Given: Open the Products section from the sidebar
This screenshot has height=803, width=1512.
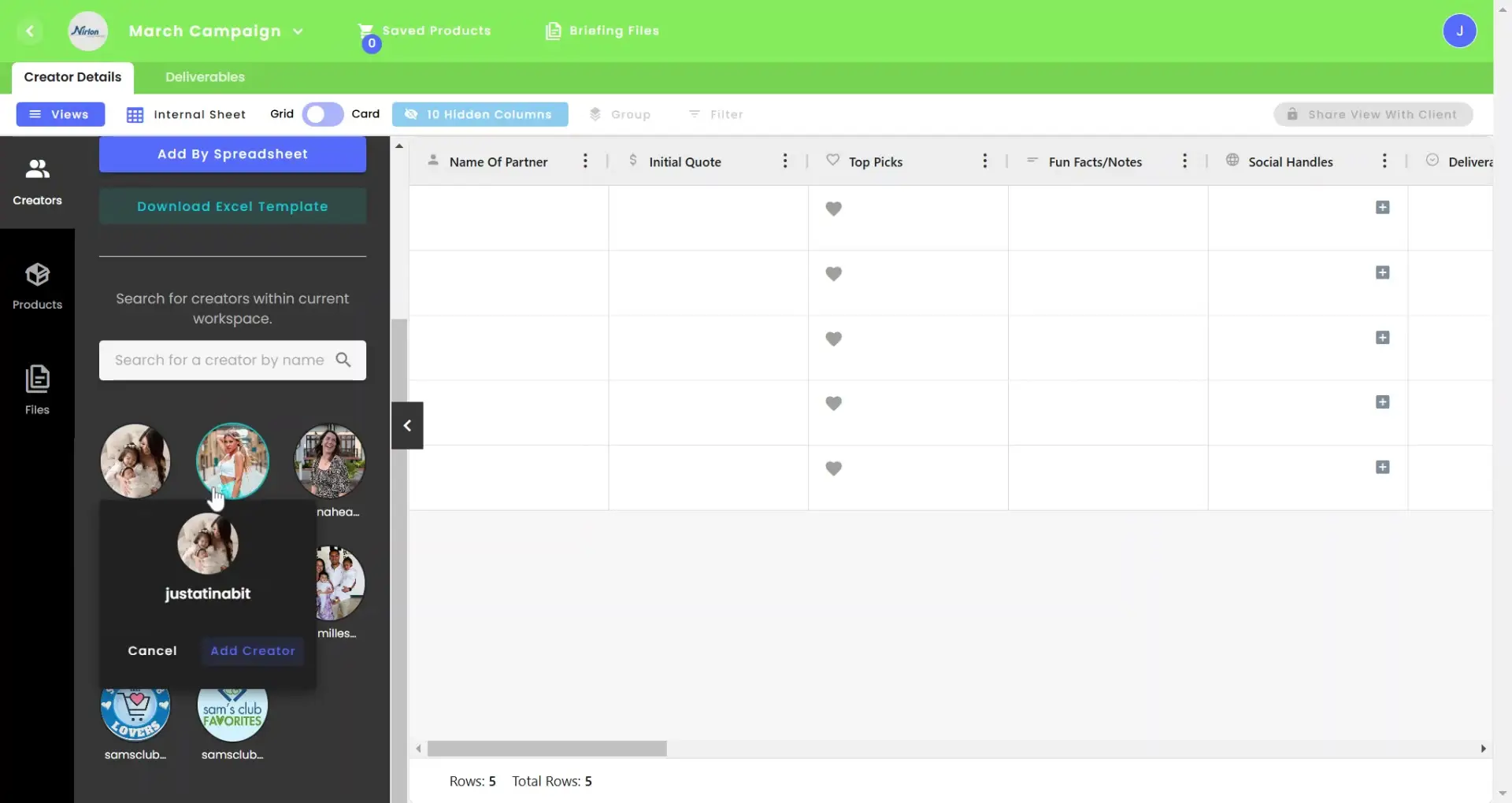Looking at the screenshot, I should (x=37, y=286).
